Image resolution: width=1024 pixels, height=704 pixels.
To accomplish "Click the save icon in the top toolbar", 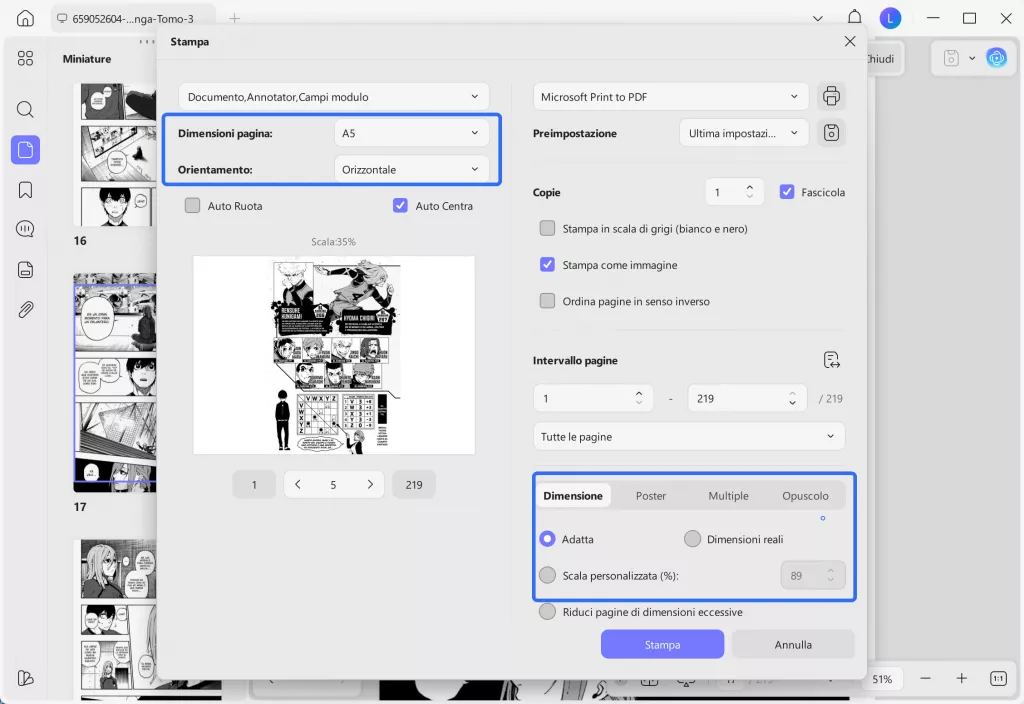I will click(951, 58).
